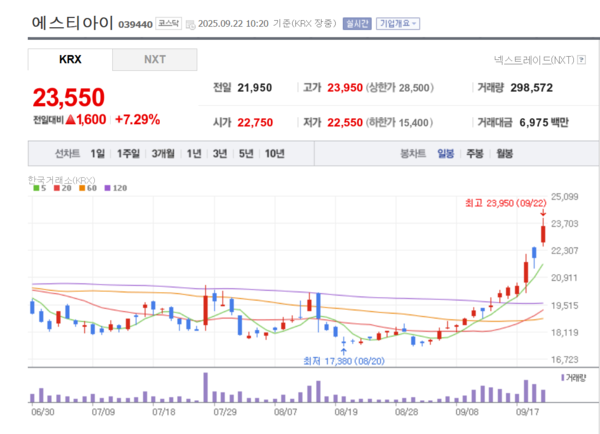600x434 pixels.
Task: Open the 넥스트레이드(NXT) link
Action: point(534,60)
